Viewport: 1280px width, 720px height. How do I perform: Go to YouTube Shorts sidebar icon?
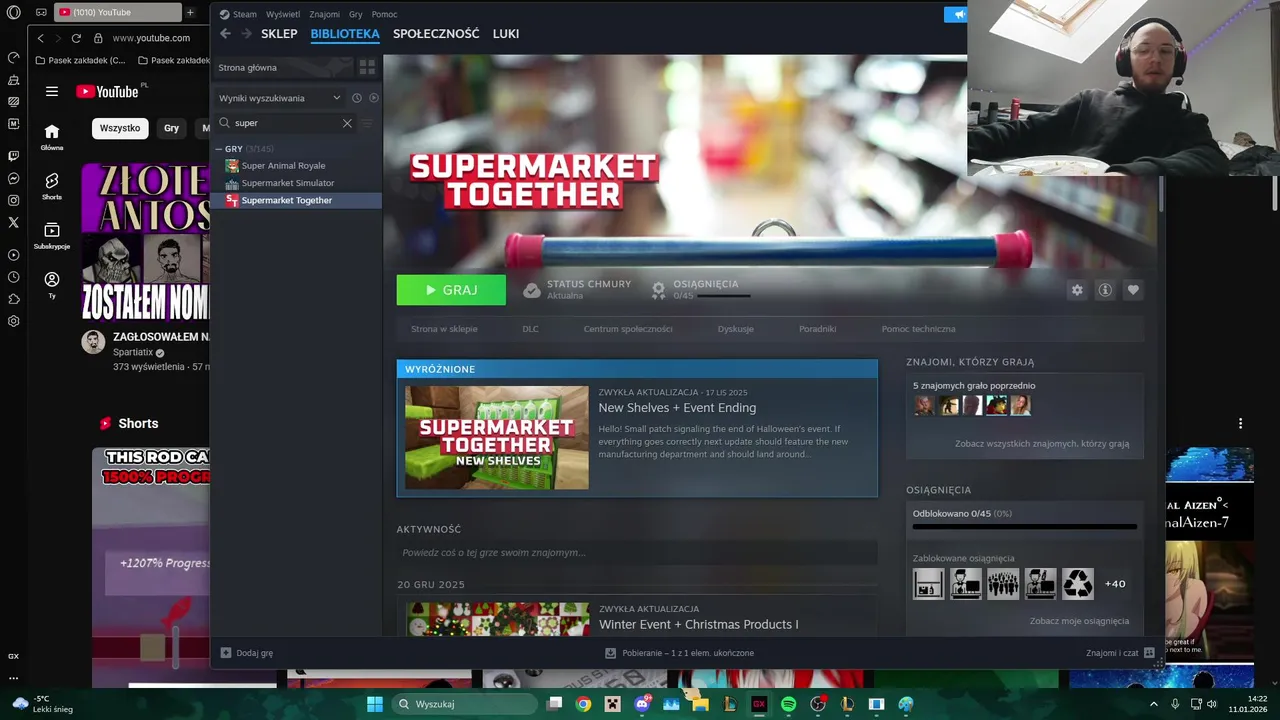coord(52,181)
